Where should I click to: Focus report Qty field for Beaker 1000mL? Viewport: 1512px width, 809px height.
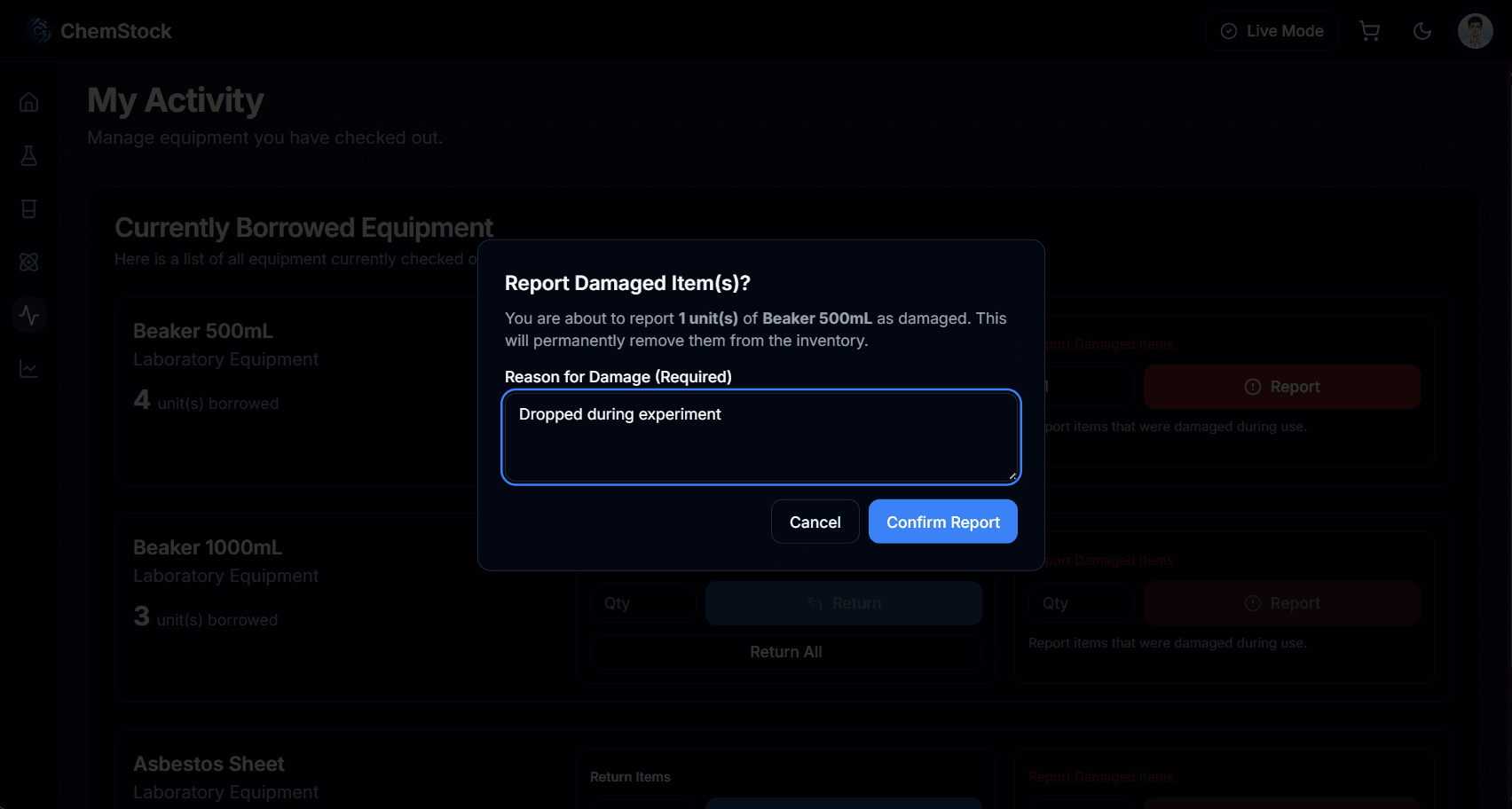pos(1082,603)
